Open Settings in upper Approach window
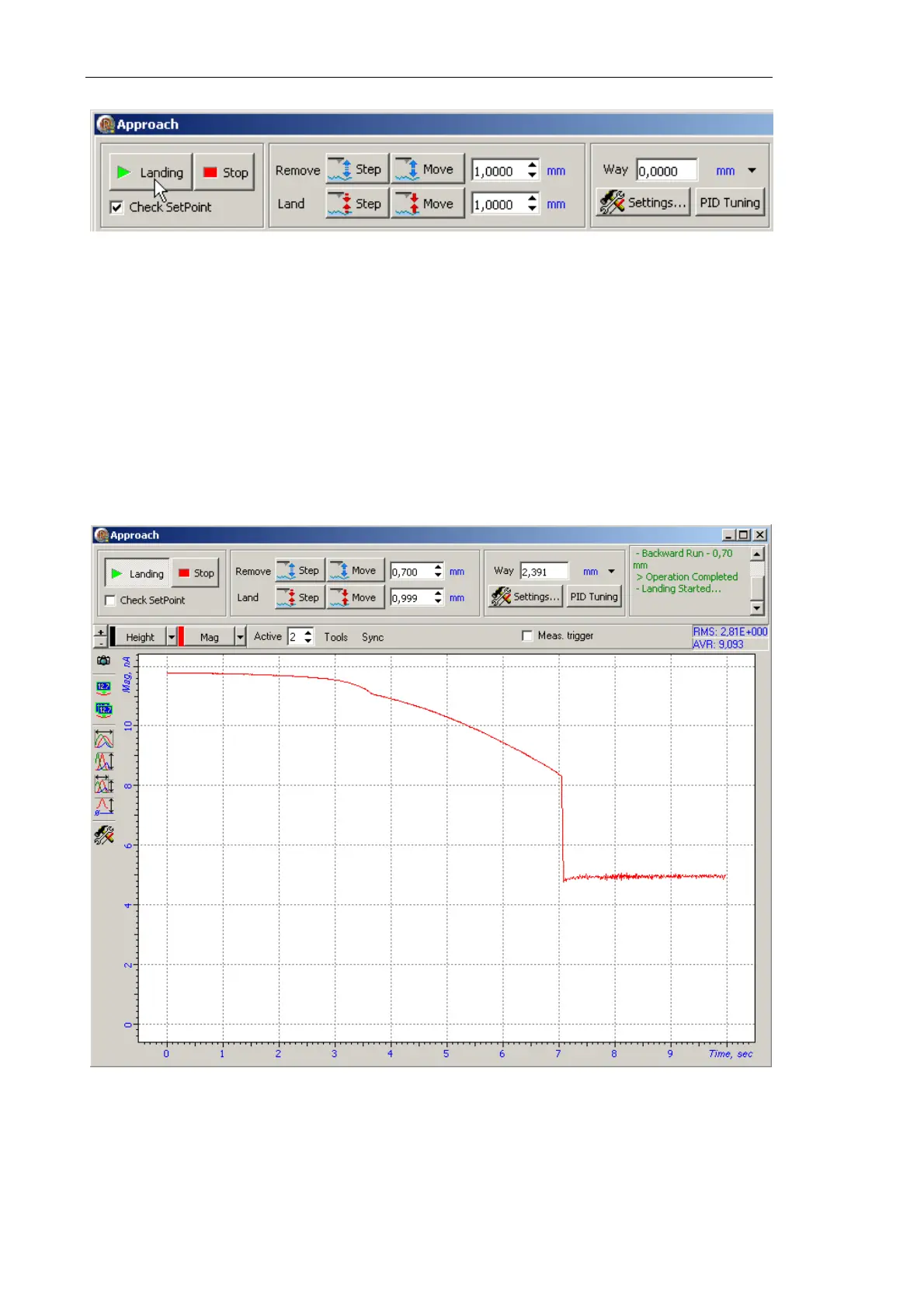 point(643,203)
